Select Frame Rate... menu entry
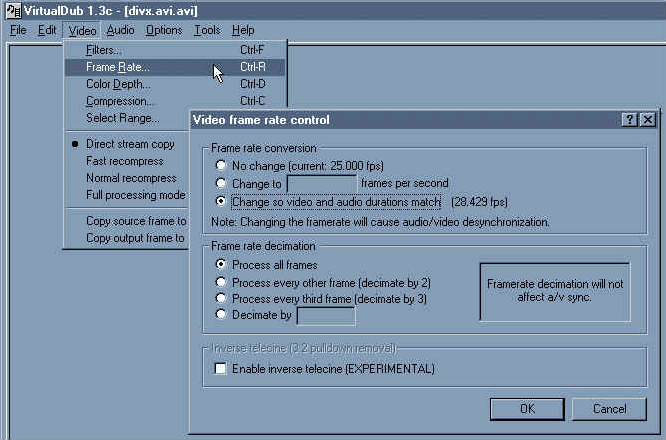This screenshot has height=440, width=666. (175, 67)
